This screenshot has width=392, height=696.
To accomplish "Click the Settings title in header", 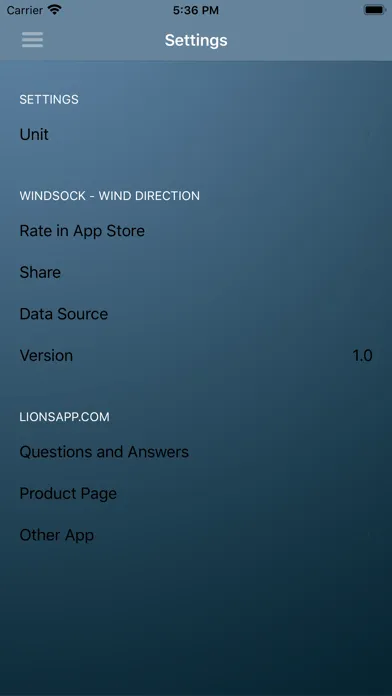I will (x=196, y=40).
